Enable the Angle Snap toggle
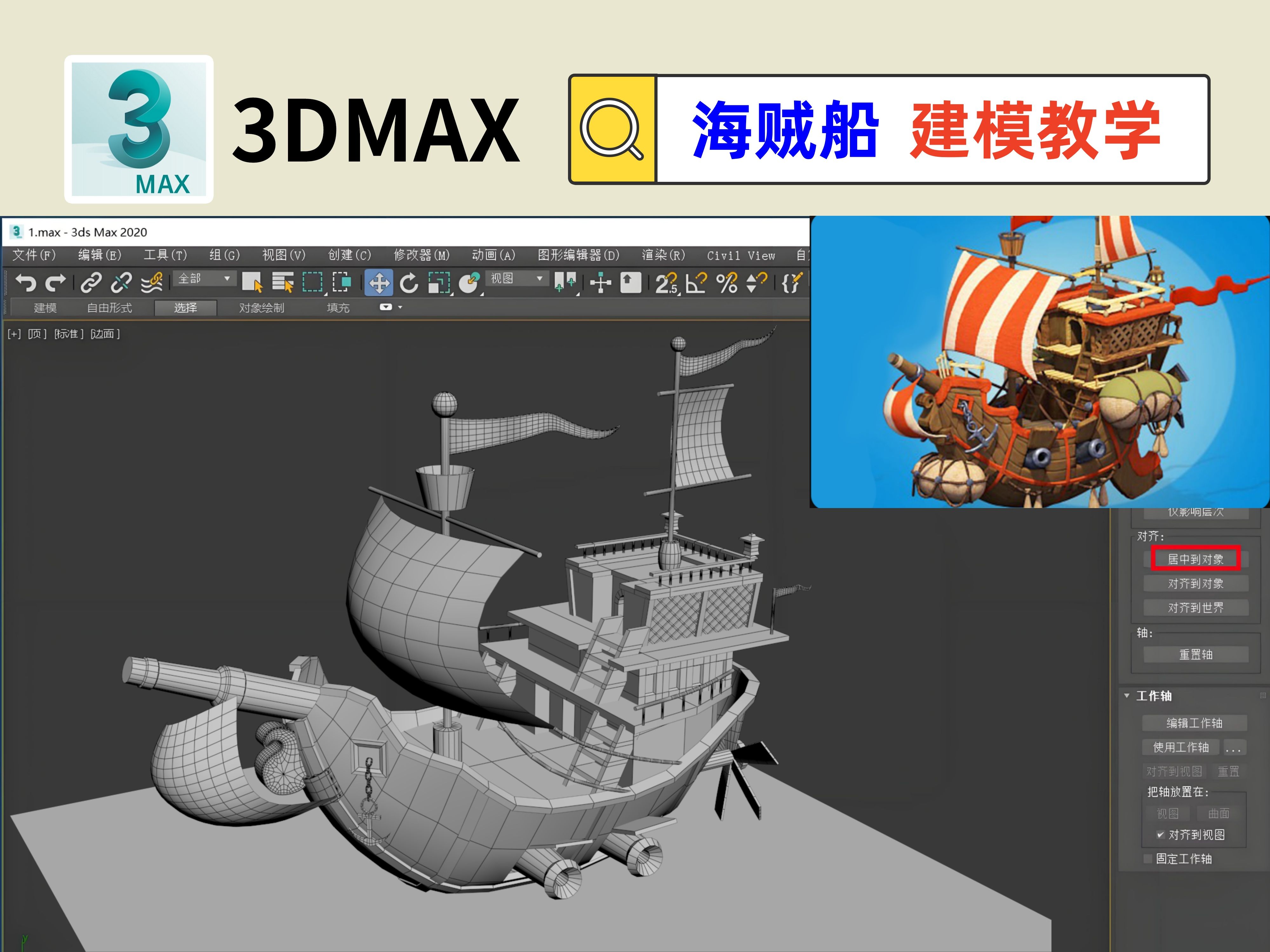Image resolution: width=1270 pixels, height=952 pixels. click(x=696, y=282)
